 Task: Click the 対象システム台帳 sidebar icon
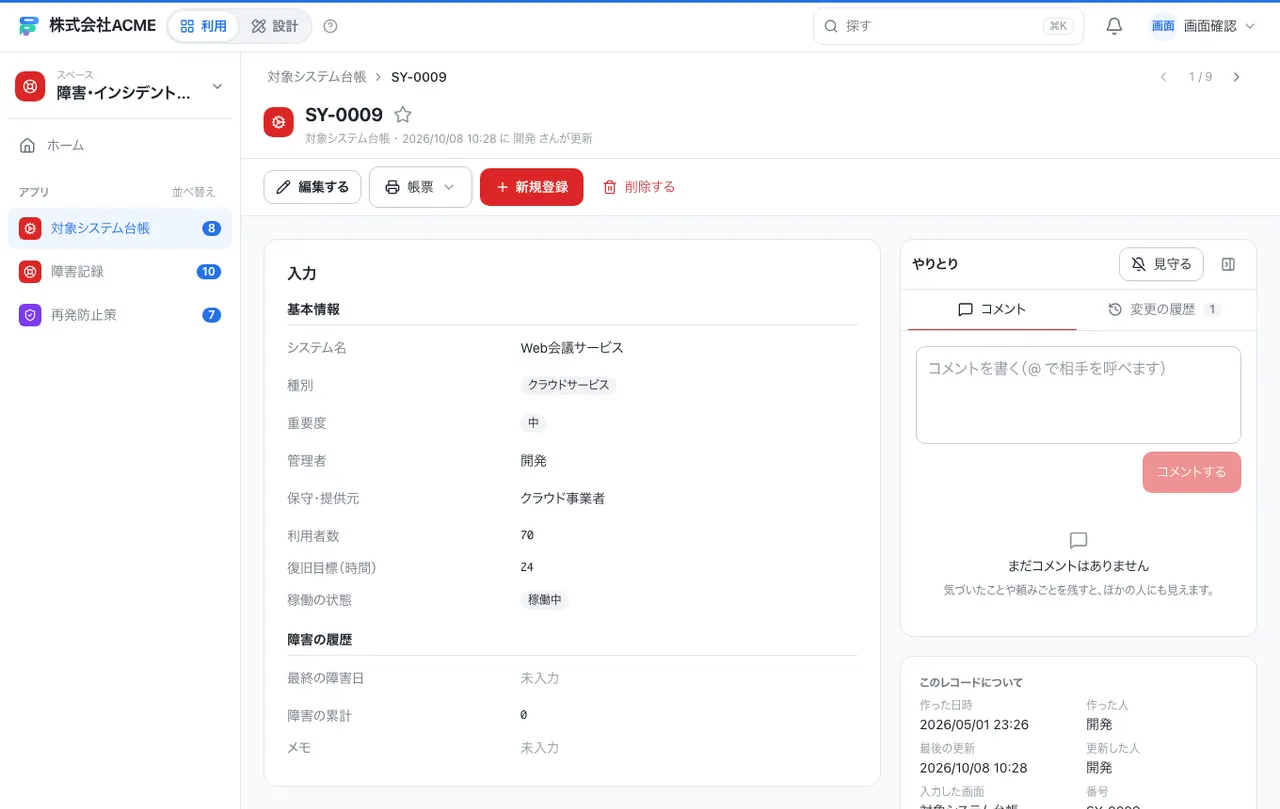tap(31, 229)
